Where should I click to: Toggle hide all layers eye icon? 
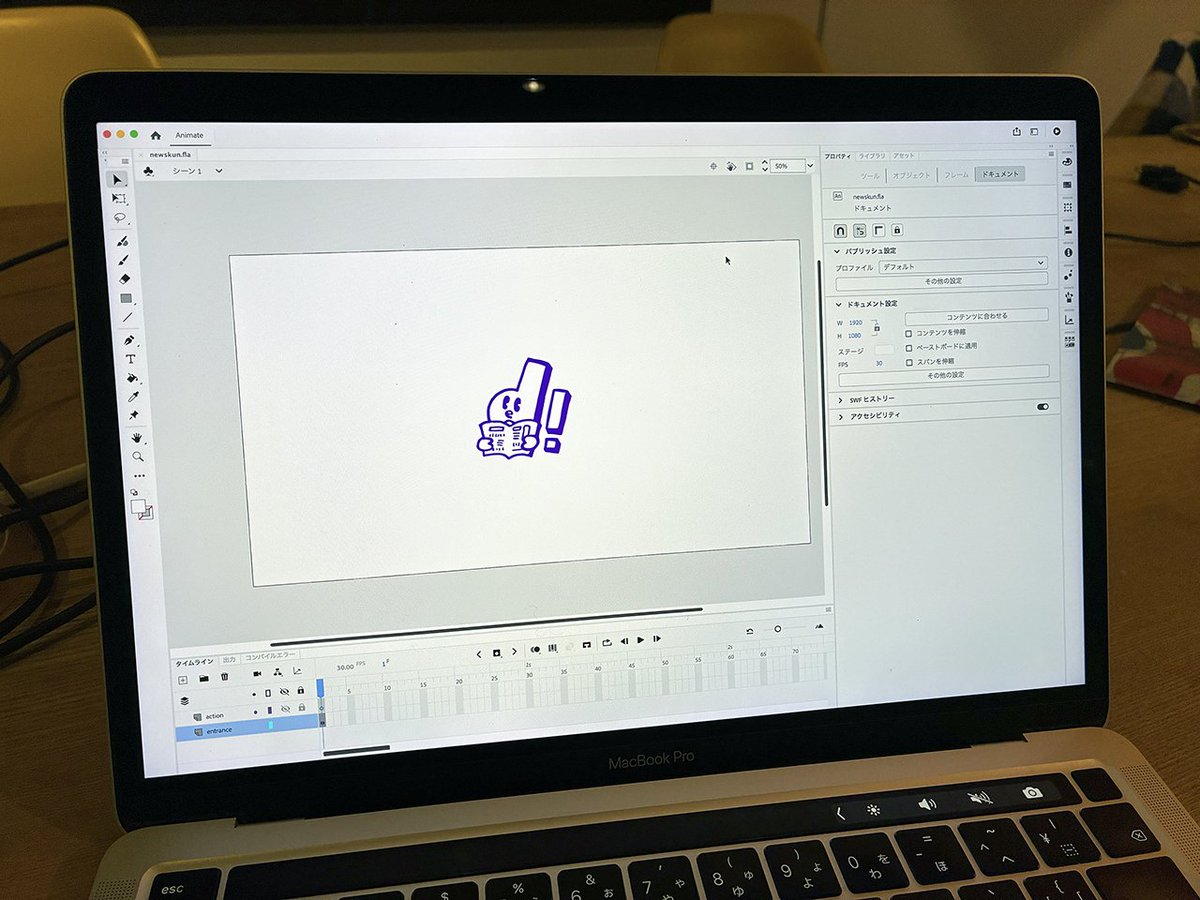[284, 691]
